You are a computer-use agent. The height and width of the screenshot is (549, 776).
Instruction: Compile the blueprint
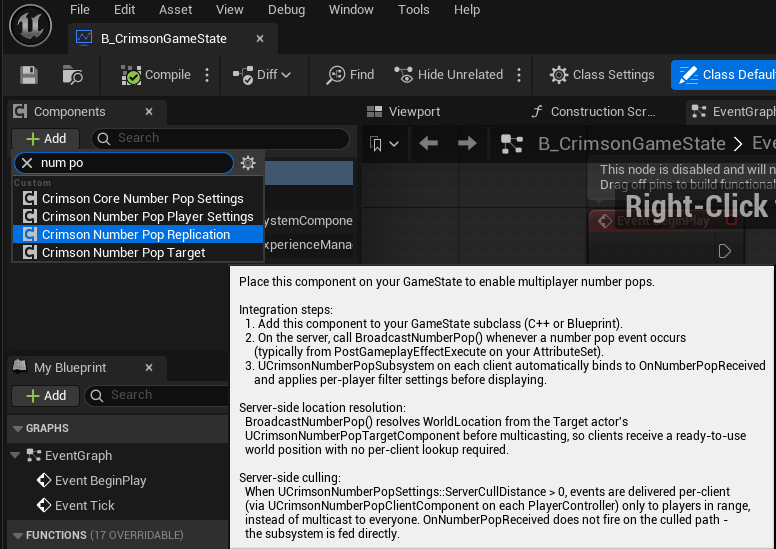(x=156, y=75)
